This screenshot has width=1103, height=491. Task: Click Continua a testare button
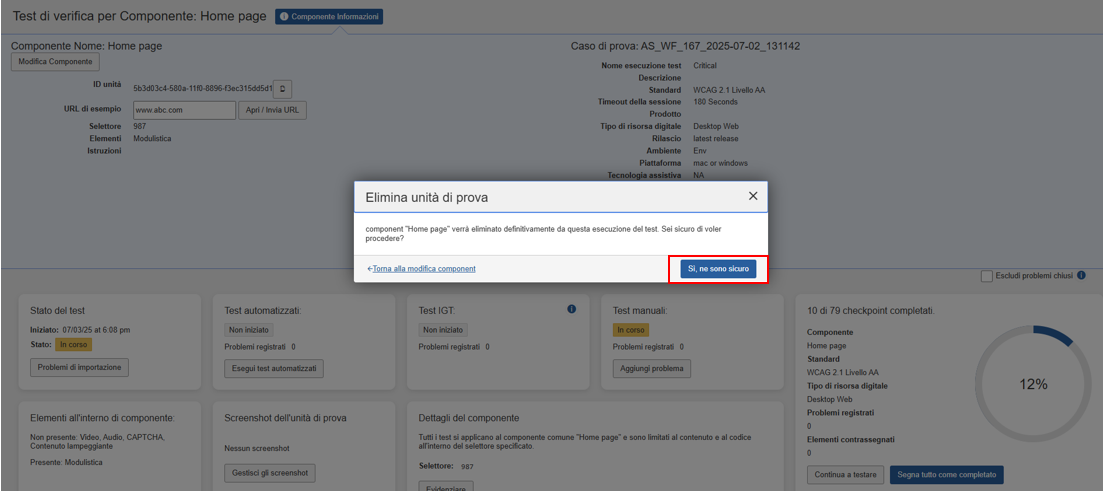click(x=845, y=475)
